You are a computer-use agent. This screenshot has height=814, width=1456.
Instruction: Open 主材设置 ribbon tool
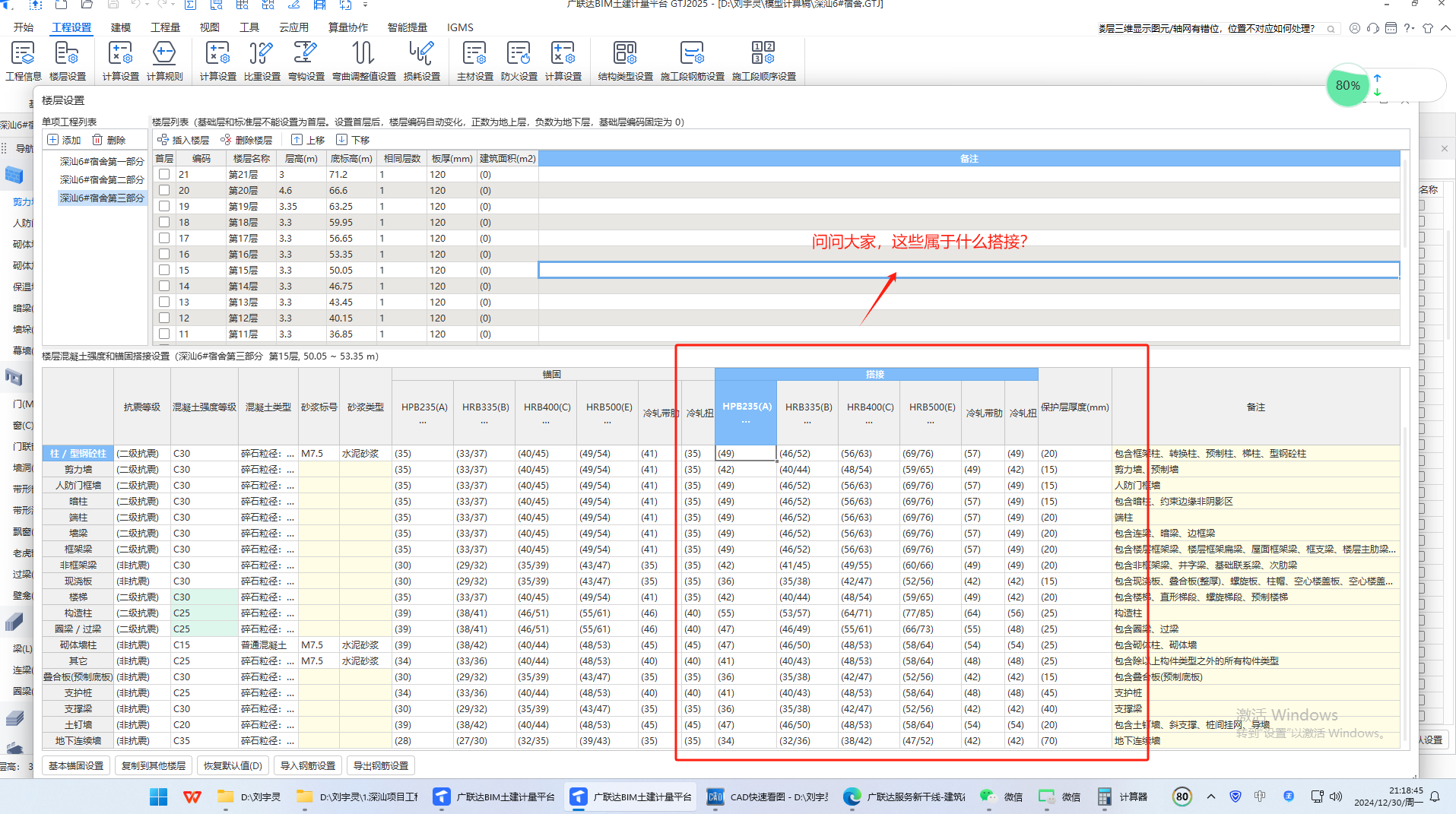[x=474, y=61]
